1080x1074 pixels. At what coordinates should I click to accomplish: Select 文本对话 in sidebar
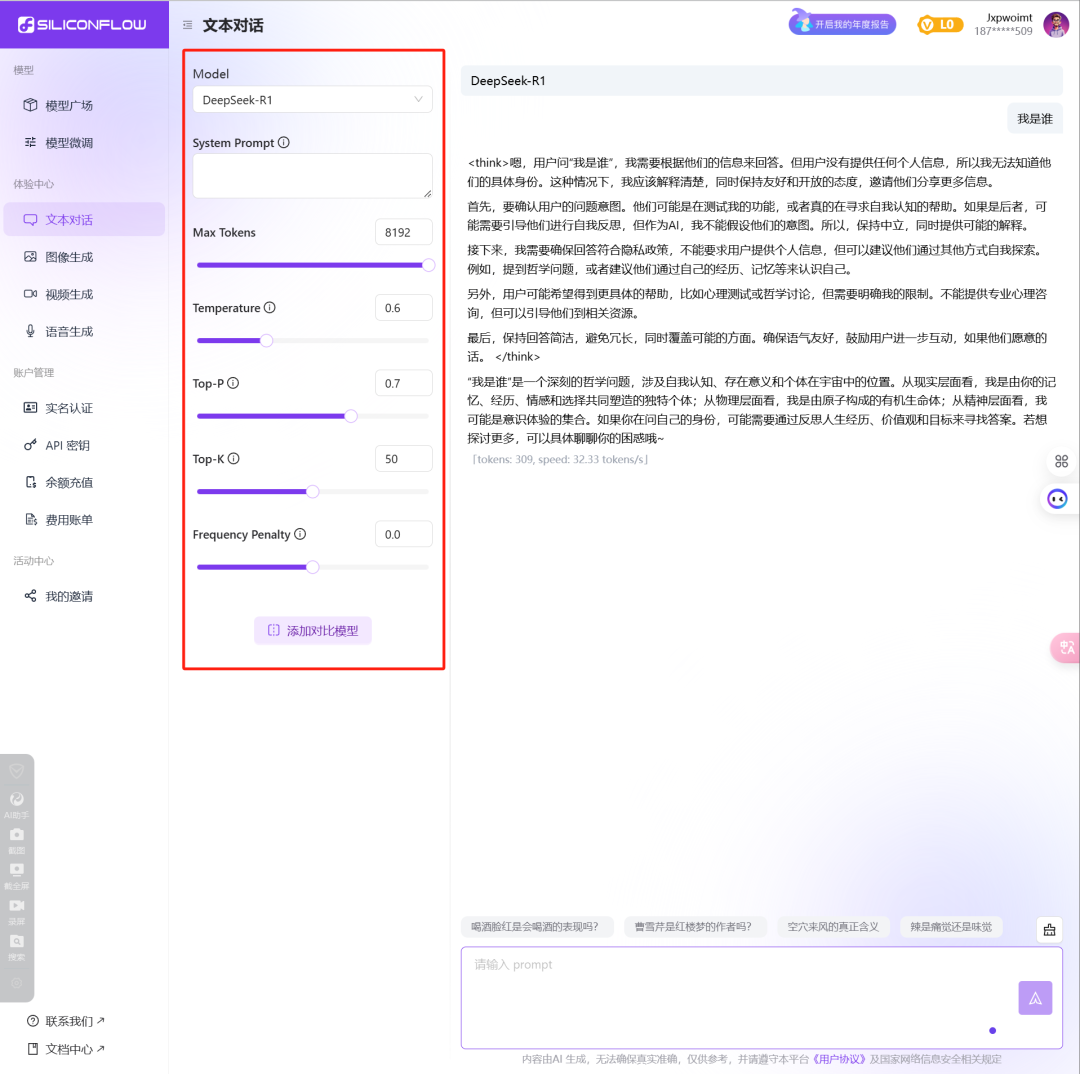click(84, 220)
